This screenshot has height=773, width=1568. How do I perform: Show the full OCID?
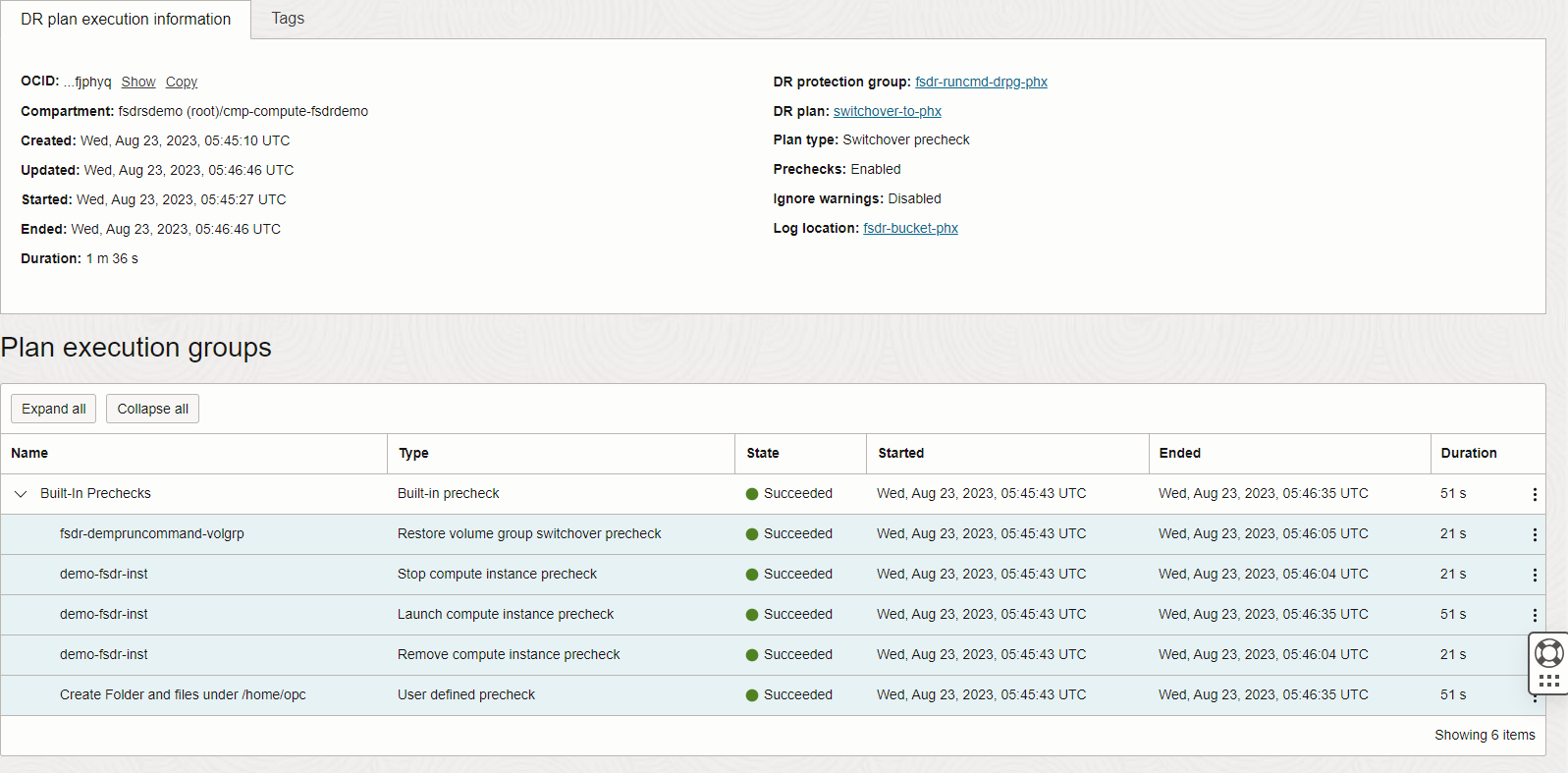coord(138,82)
